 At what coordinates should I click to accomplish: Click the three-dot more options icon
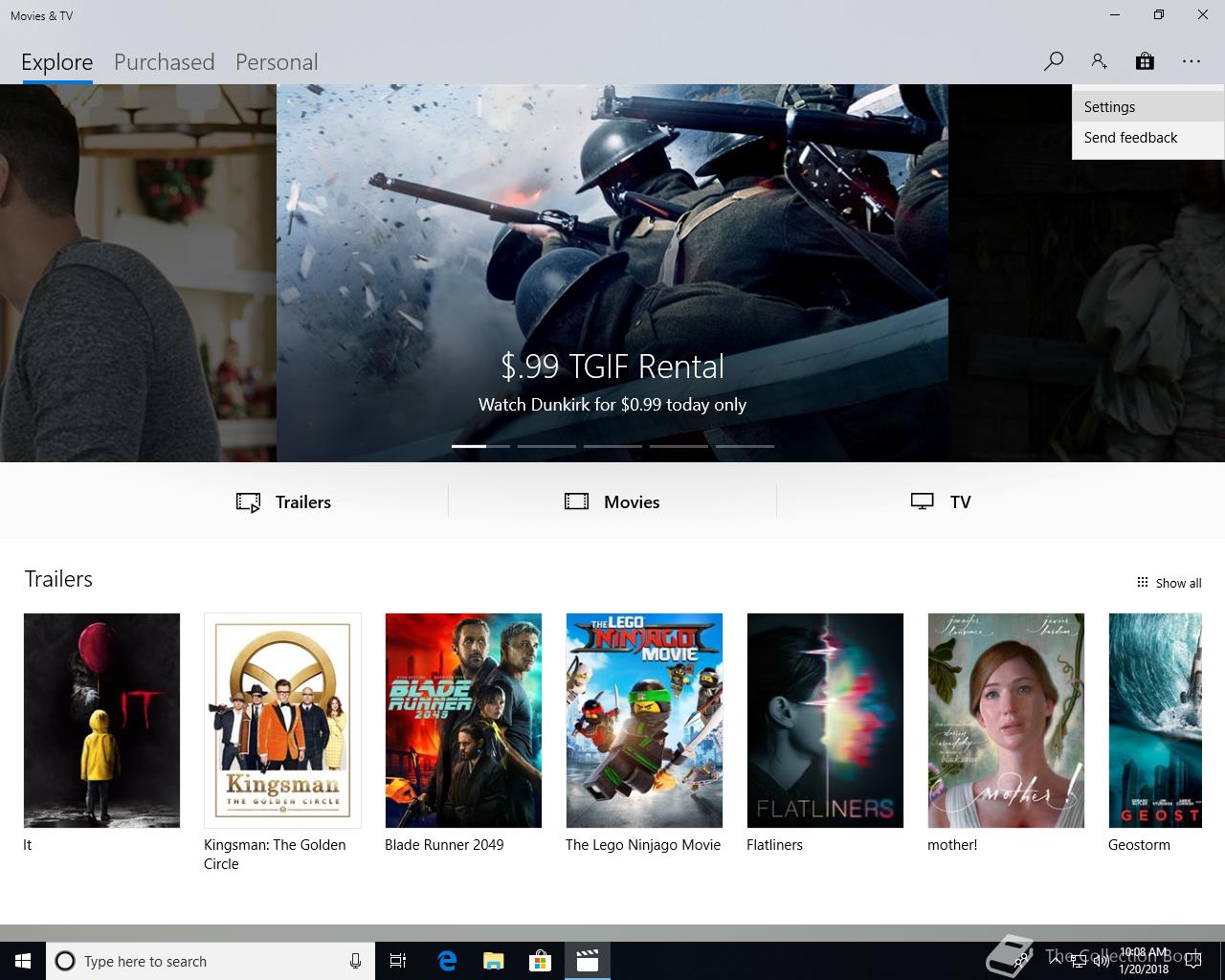tap(1191, 61)
